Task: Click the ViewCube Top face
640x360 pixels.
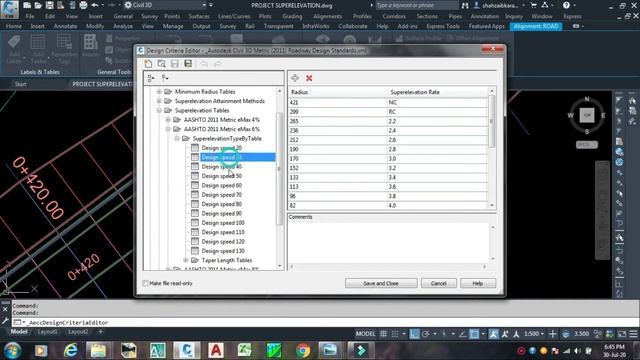Action: 587,116
